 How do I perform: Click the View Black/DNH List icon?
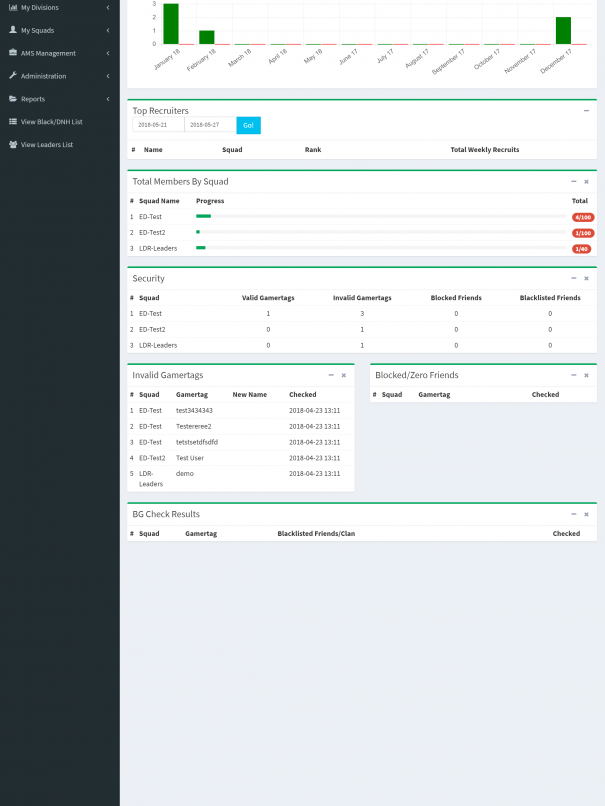12,122
